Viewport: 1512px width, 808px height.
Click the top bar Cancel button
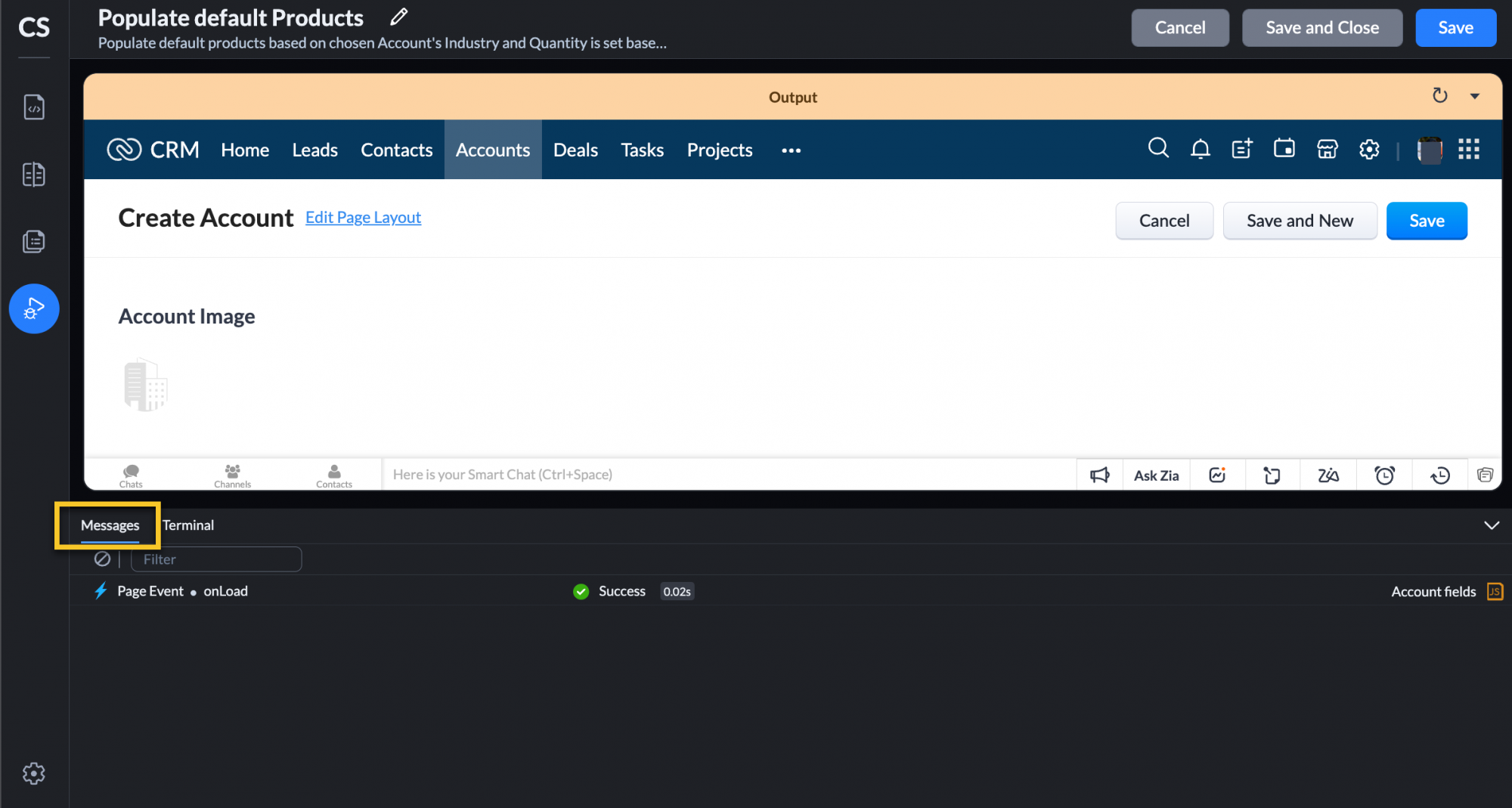tap(1179, 28)
